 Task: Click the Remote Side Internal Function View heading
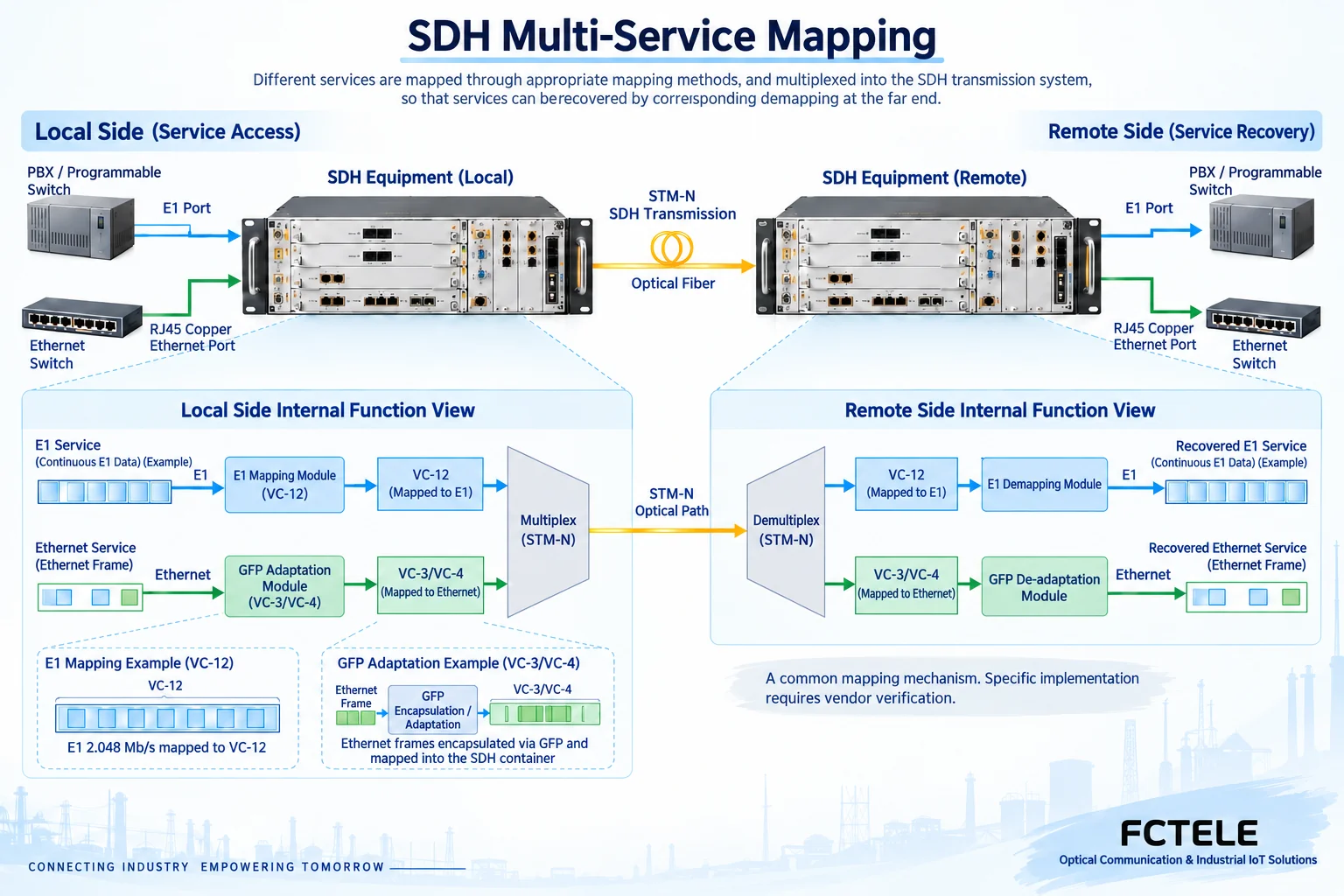1000,410
